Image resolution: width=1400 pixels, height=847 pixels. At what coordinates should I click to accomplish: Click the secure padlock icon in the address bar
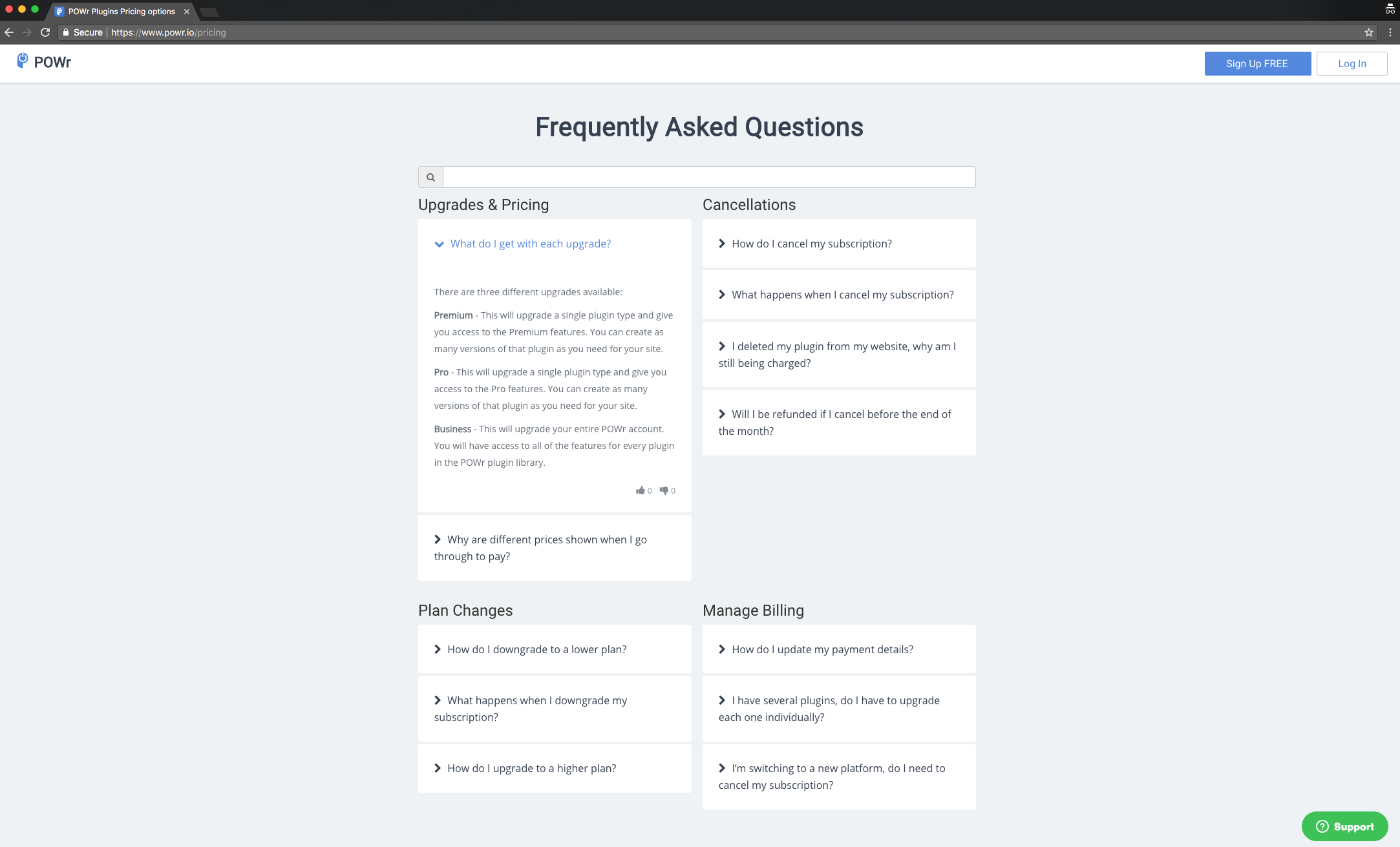65,32
